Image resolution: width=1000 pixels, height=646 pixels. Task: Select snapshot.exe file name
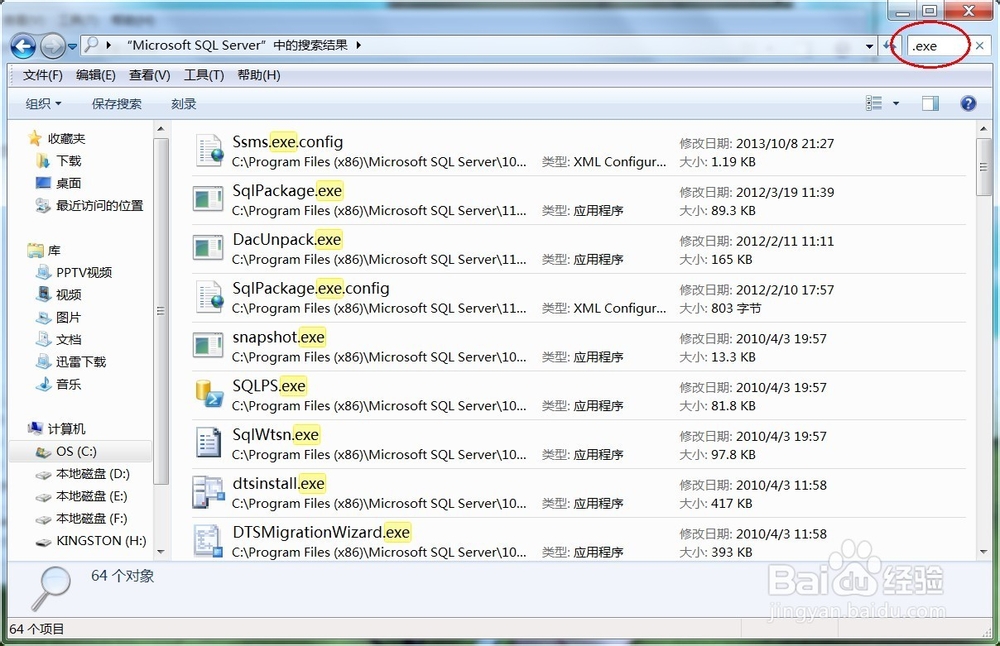[x=279, y=337]
